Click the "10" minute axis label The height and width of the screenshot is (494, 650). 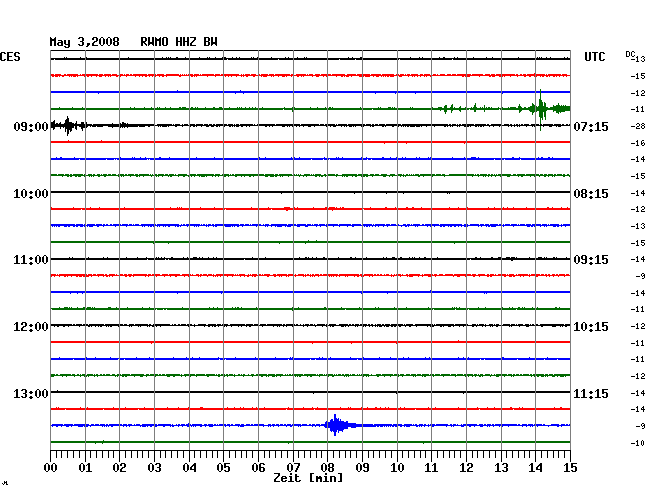[397, 467]
